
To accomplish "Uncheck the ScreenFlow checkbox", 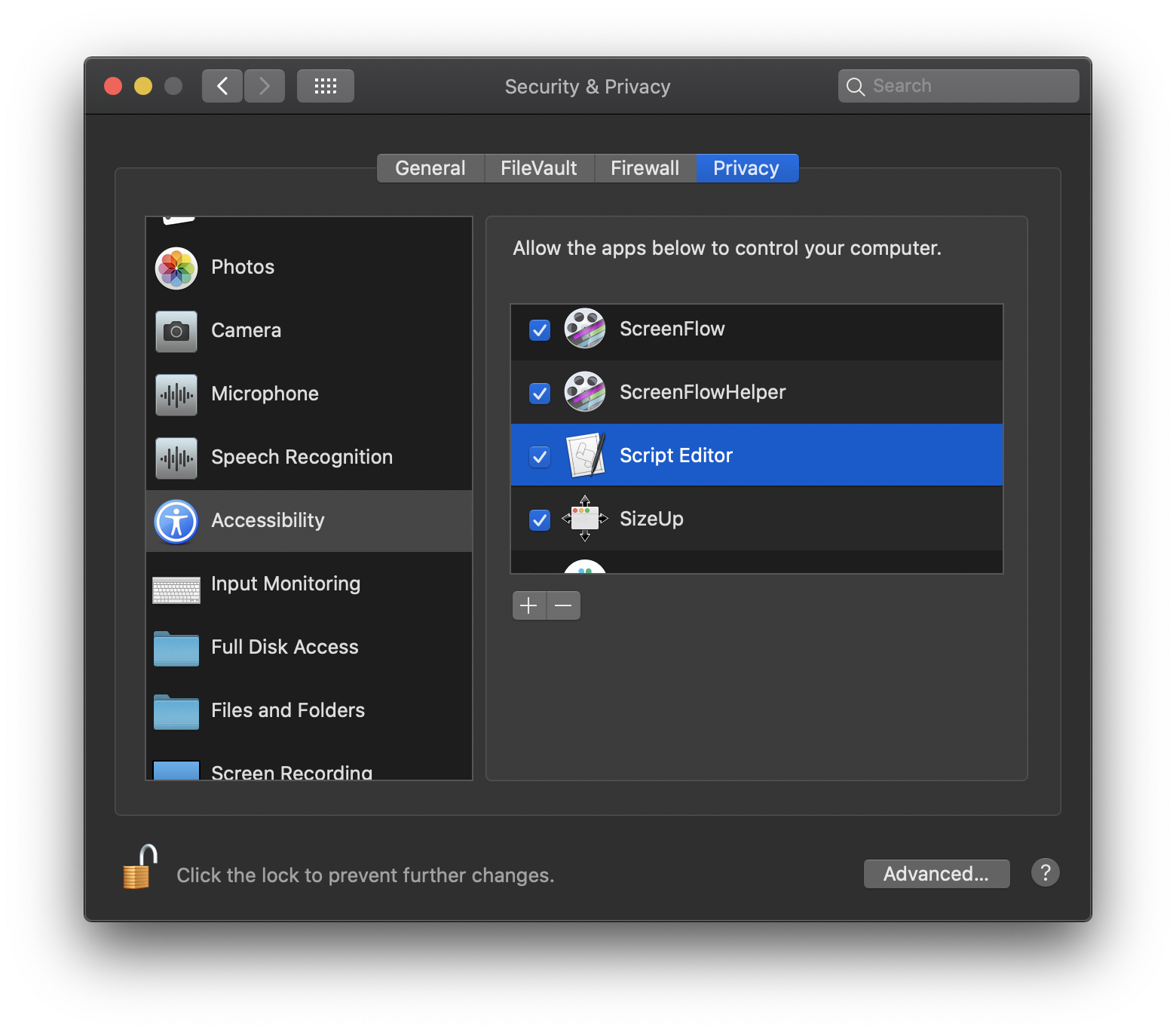I will tap(540, 330).
